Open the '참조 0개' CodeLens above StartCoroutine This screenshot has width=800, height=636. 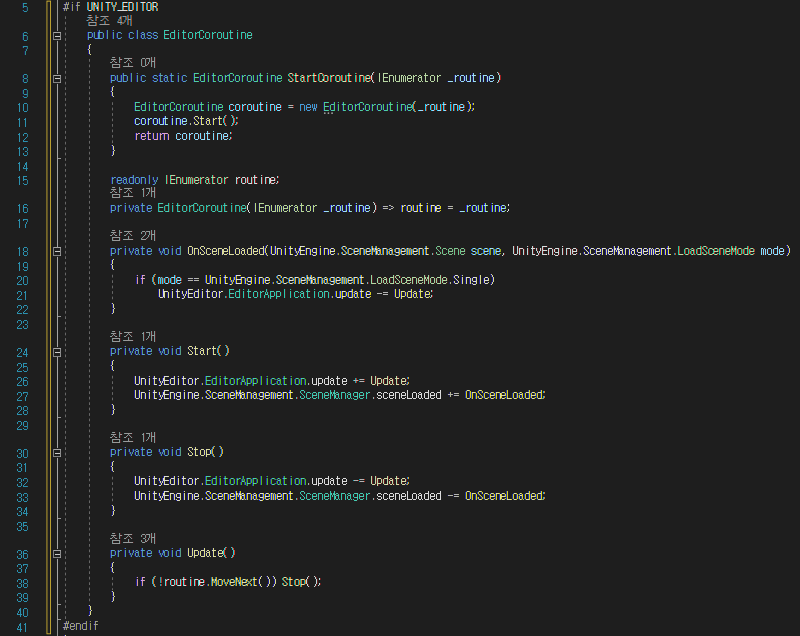(133, 63)
